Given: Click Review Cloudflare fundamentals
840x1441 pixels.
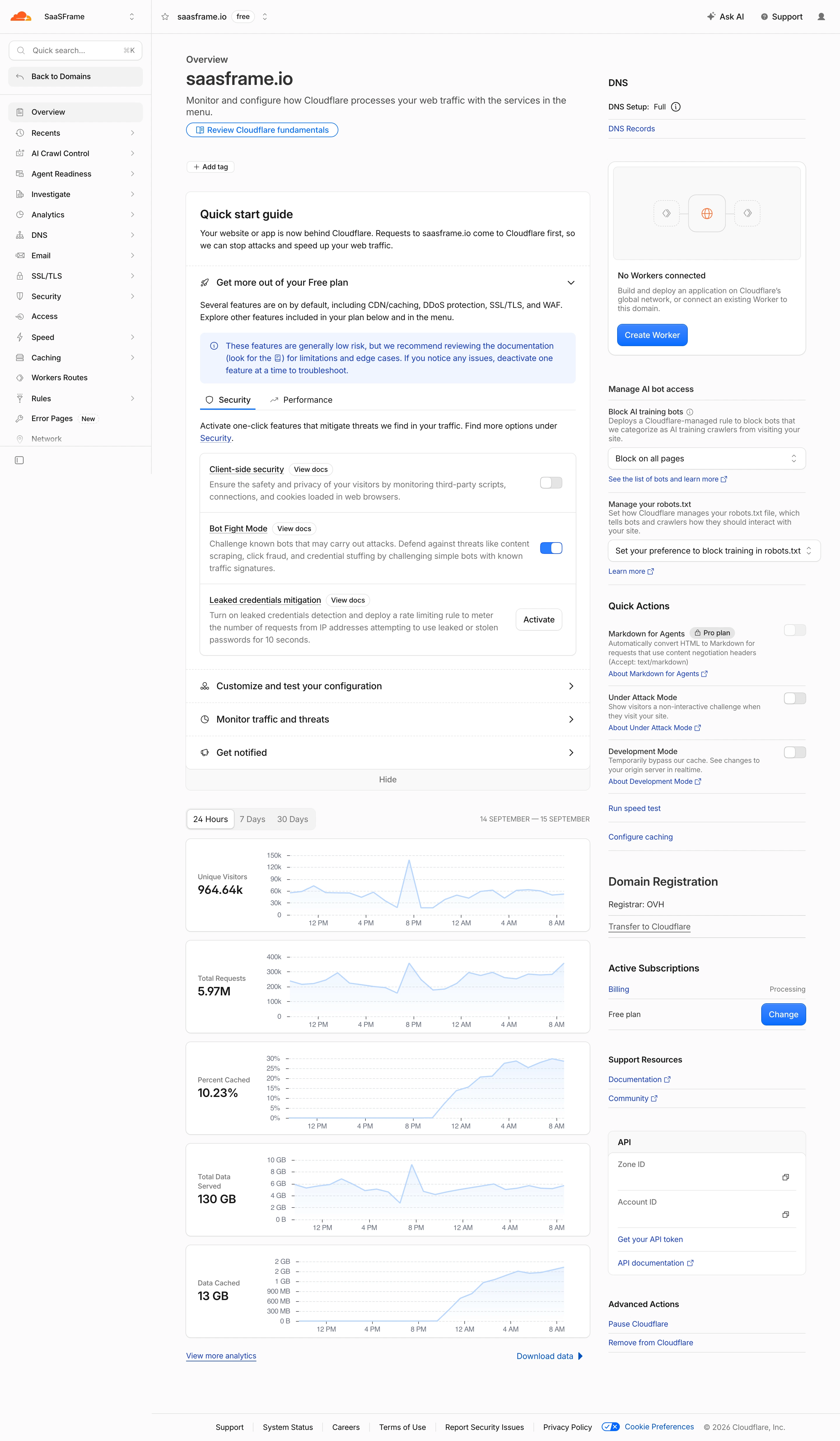Looking at the screenshot, I should click(262, 130).
